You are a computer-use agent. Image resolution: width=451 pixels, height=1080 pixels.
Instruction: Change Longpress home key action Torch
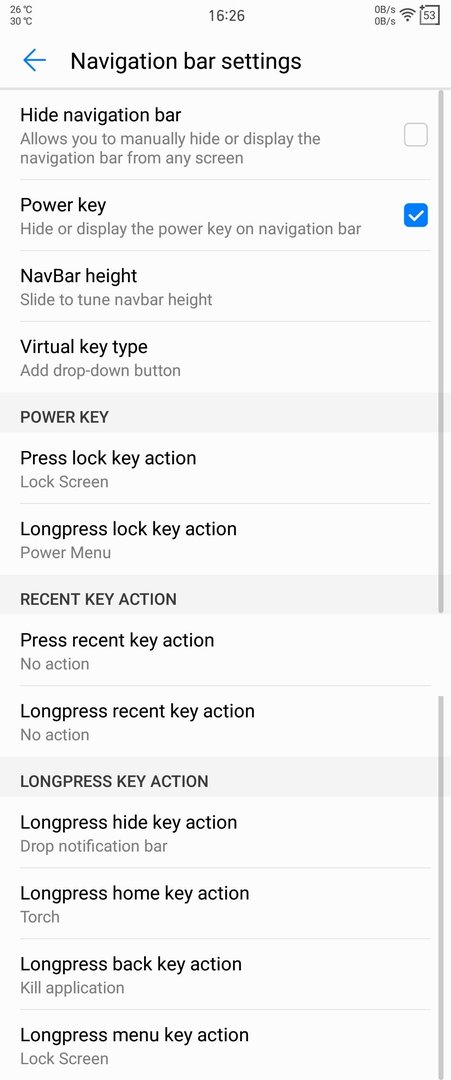(225, 904)
